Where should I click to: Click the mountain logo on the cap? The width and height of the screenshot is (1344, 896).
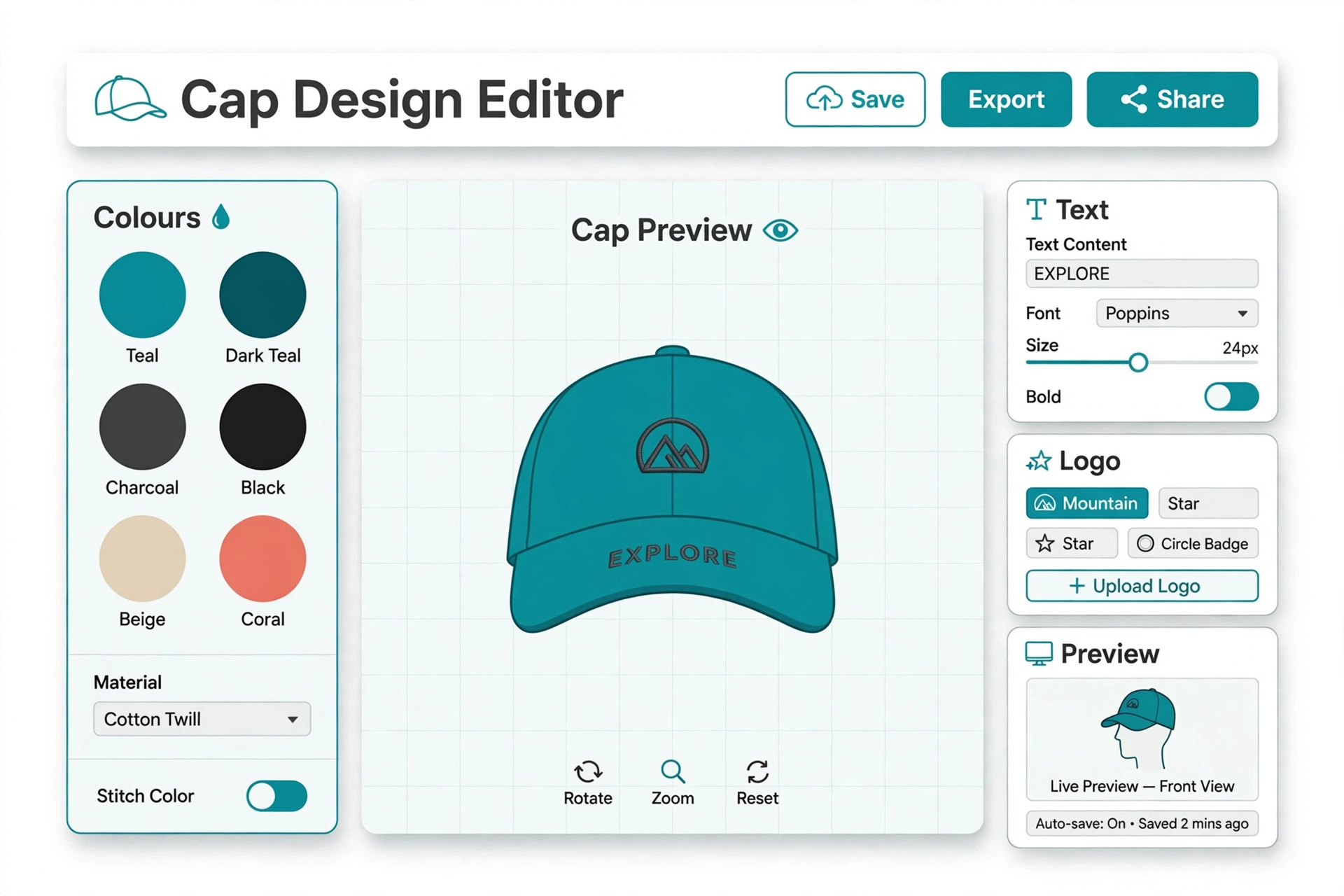click(673, 446)
